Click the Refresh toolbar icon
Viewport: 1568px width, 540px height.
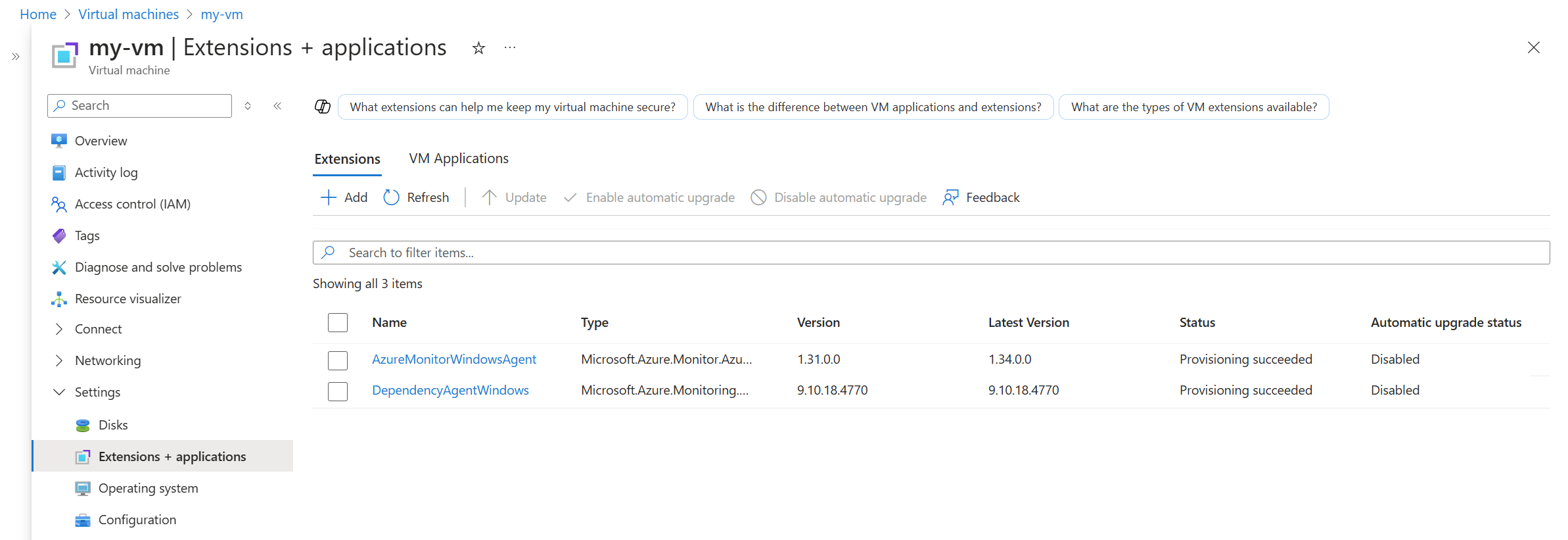[x=391, y=197]
